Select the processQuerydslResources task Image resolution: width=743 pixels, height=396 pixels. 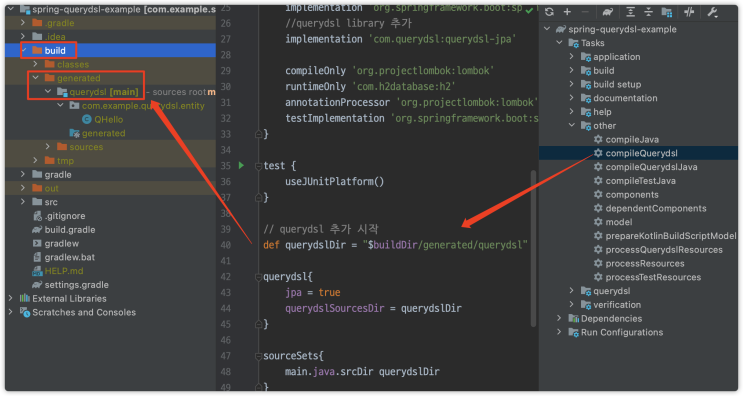[664, 250]
